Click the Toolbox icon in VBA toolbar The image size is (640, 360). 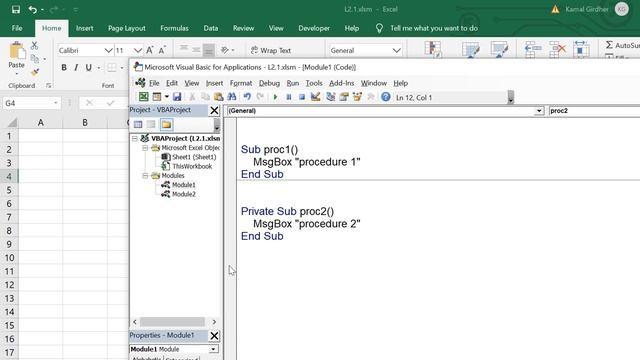click(x=371, y=97)
